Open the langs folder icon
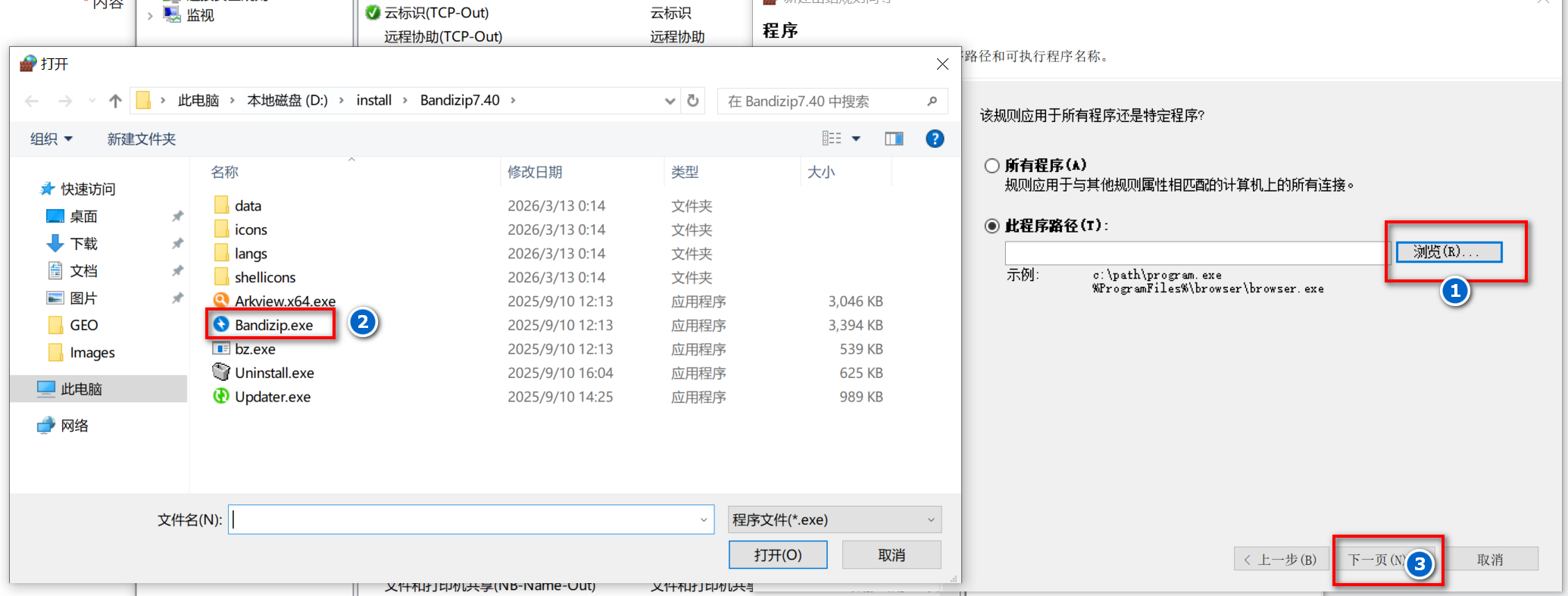 click(221, 253)
